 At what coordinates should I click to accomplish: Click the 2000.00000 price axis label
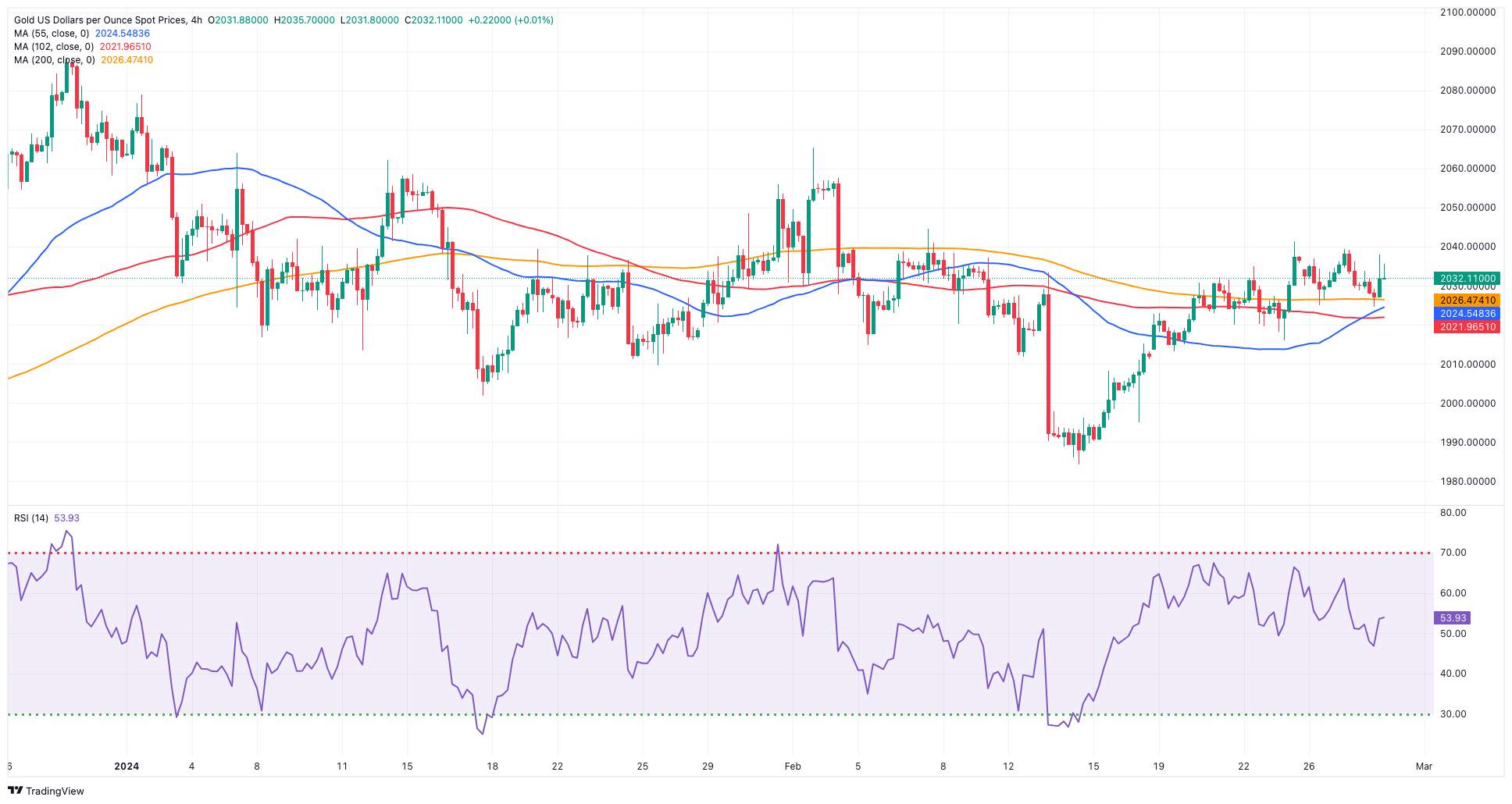coord(1467,404)
